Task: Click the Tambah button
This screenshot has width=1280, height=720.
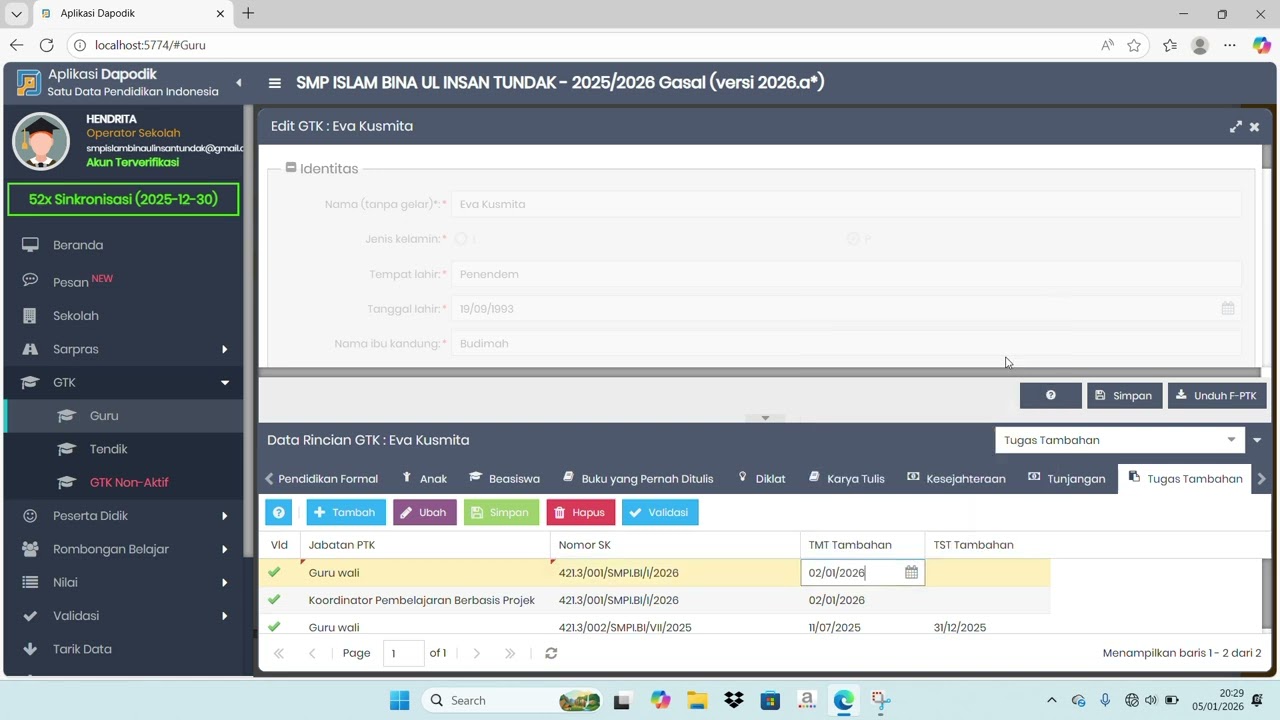Action: click(346, 512)
